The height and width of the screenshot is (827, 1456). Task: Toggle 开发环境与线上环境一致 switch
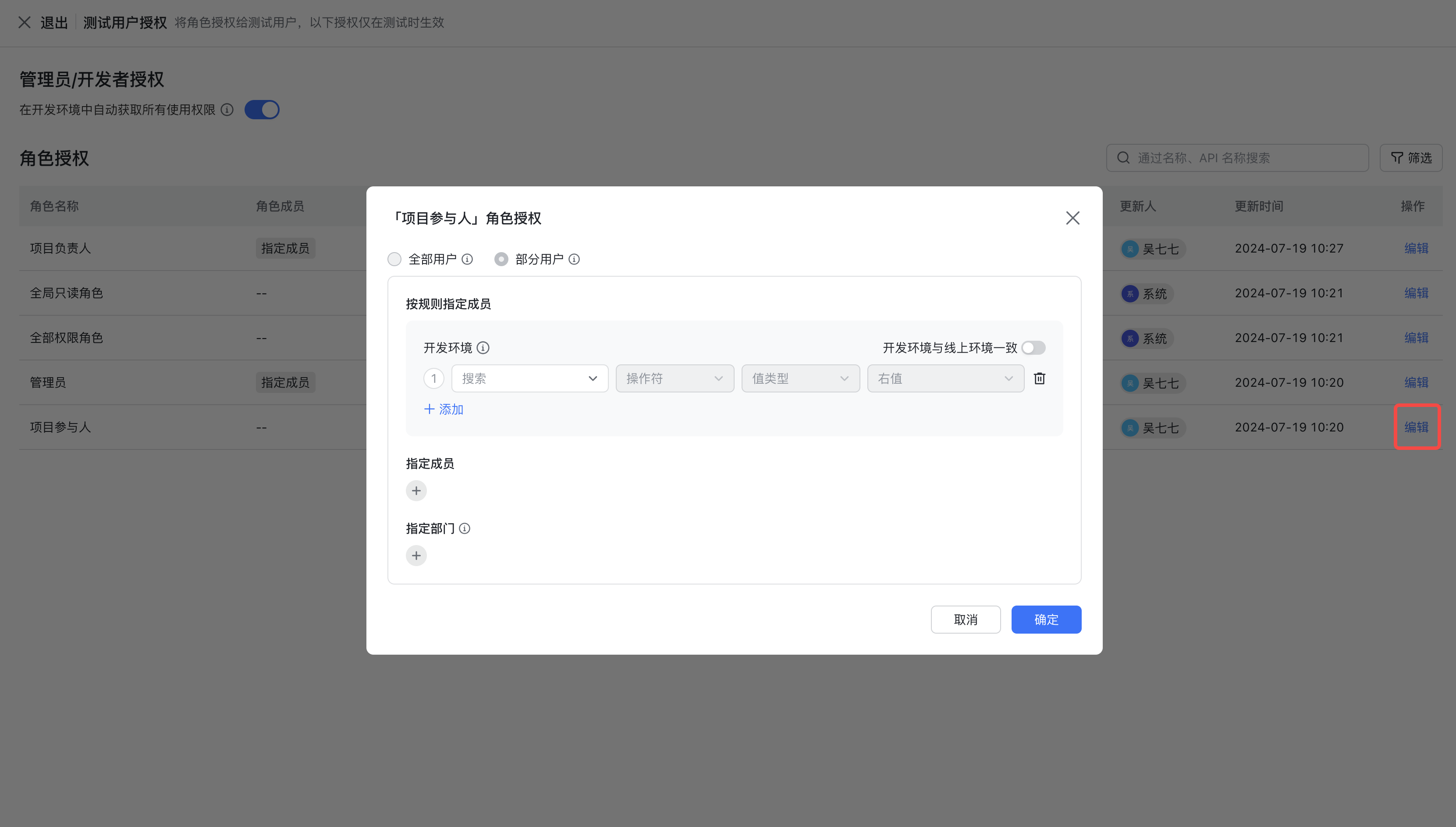click(1033, 348)
